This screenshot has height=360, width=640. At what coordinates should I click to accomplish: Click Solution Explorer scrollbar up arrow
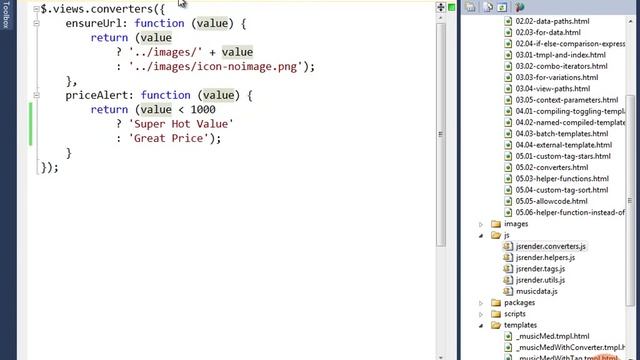pos(630,21)
